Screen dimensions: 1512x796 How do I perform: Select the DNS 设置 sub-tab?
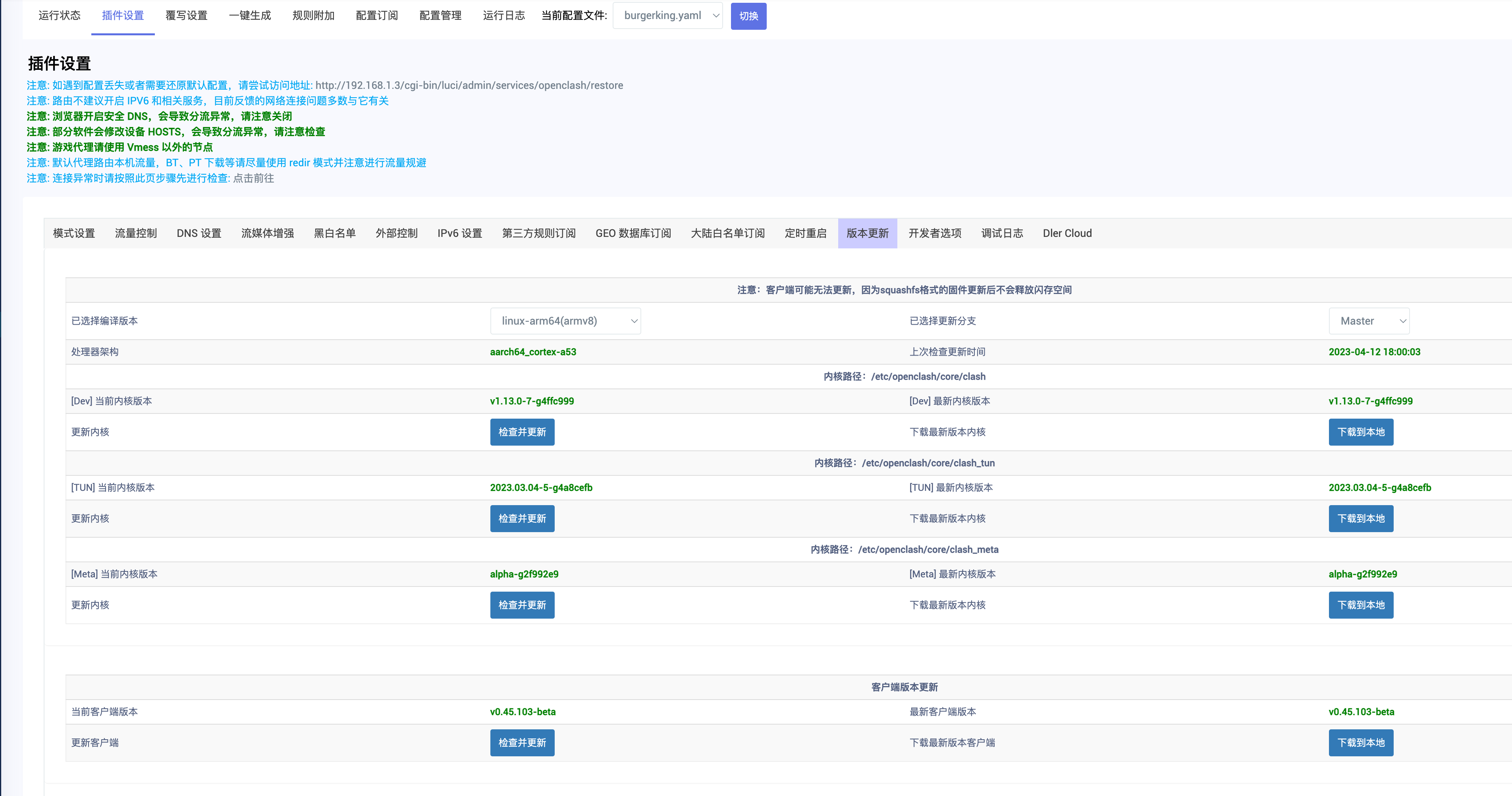199,233
